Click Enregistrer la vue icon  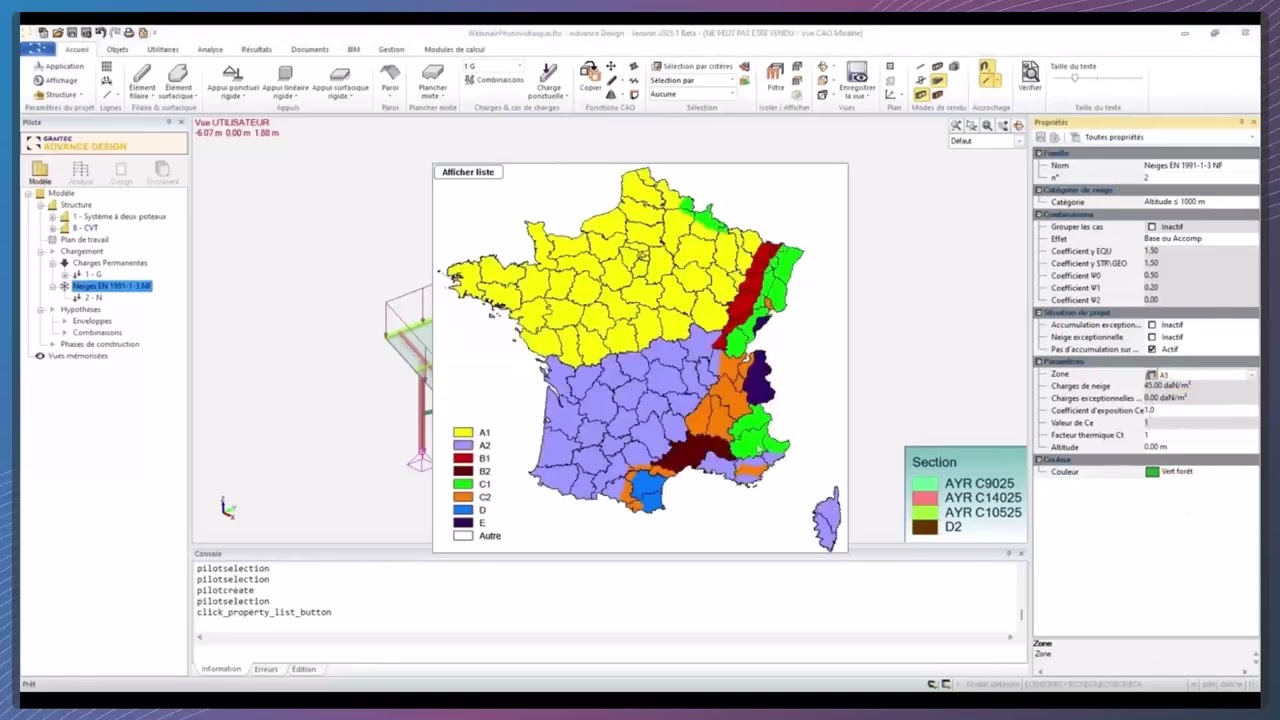[x=857, y=71]
